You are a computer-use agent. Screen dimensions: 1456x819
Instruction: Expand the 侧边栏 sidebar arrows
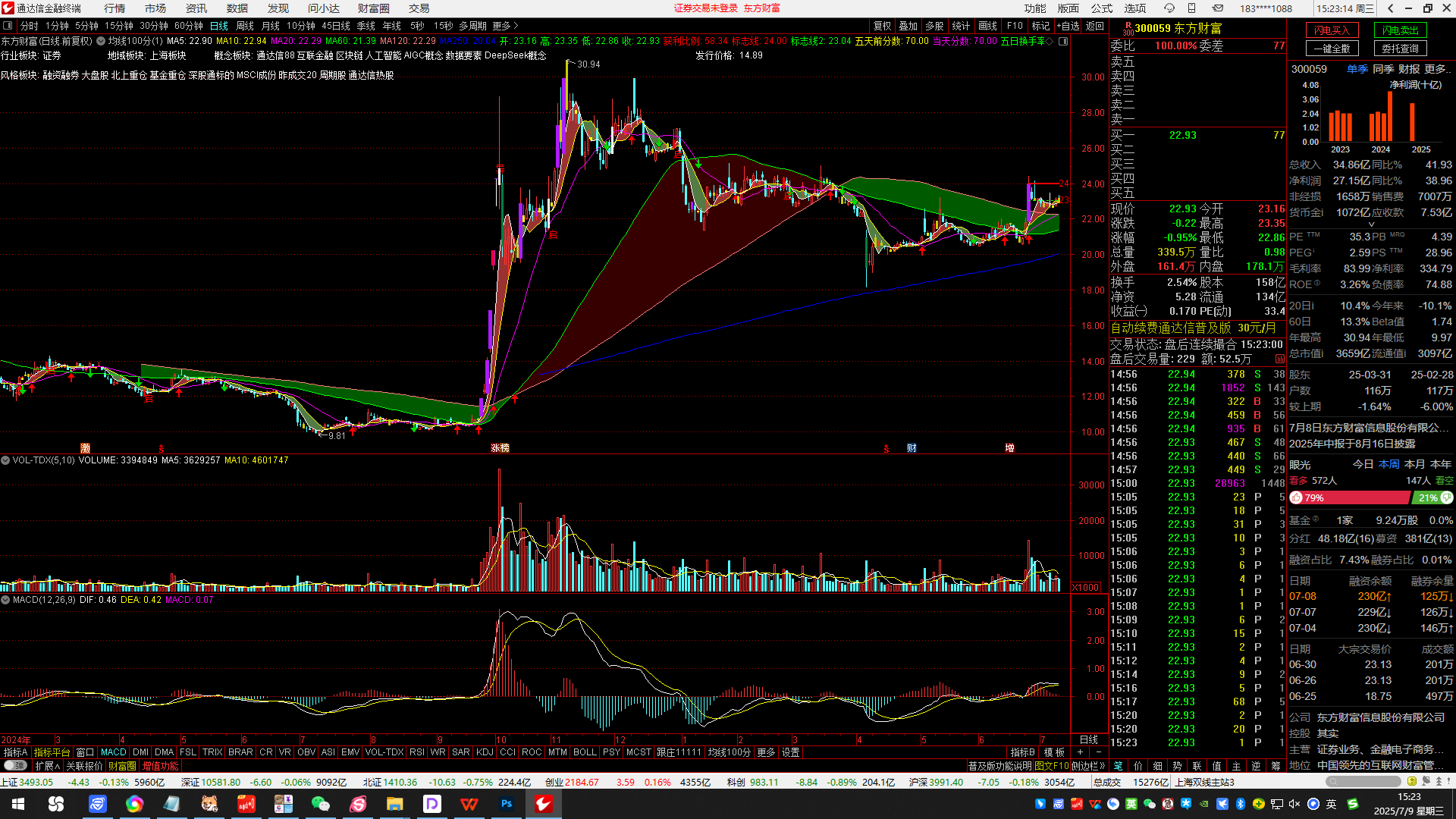click(1088, 766)
